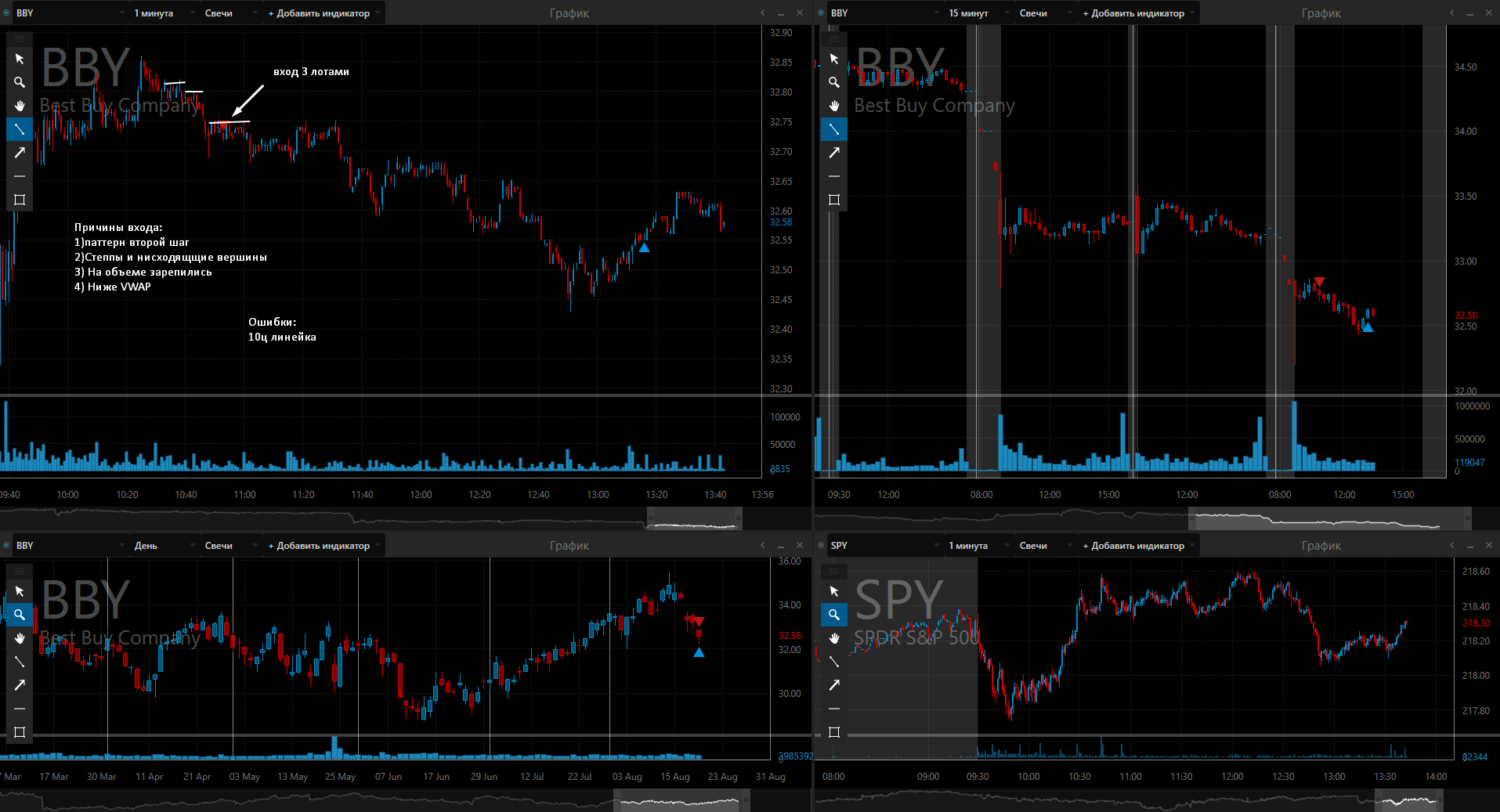Open '+ Добавить индикатор' in BBY 1 минута chart
This screenshot has height=812, width=1500.
[x=323, y=13]
